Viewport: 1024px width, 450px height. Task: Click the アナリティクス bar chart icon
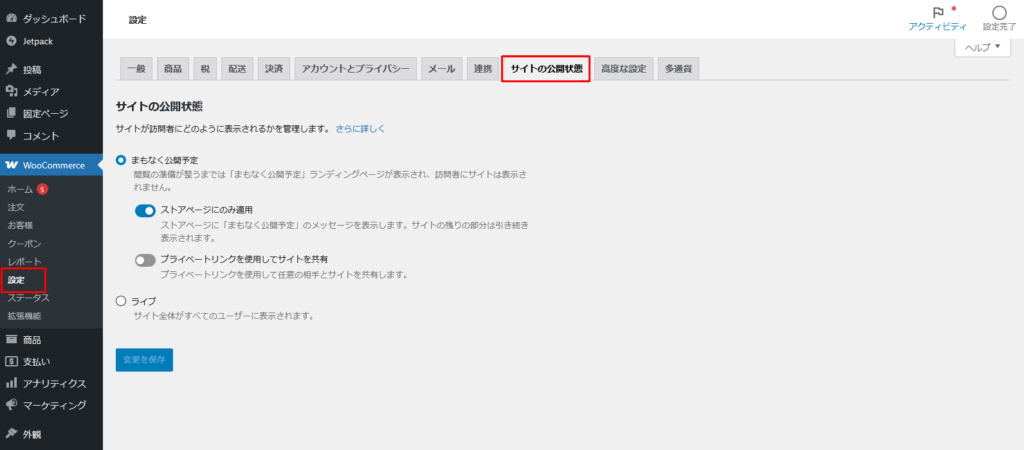click(x=11, y=383)
